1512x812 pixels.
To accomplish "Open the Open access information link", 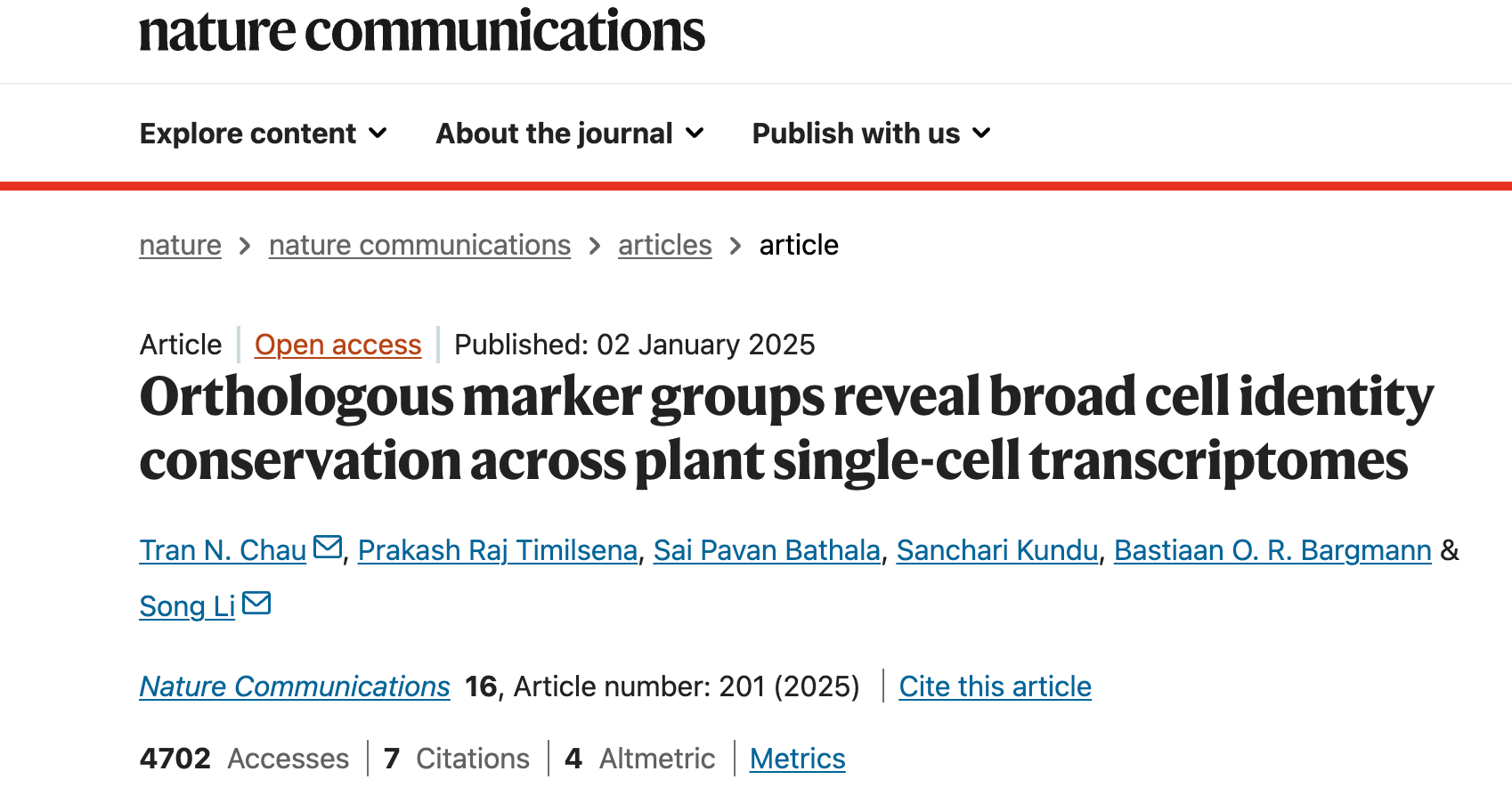I will (337, 345).
